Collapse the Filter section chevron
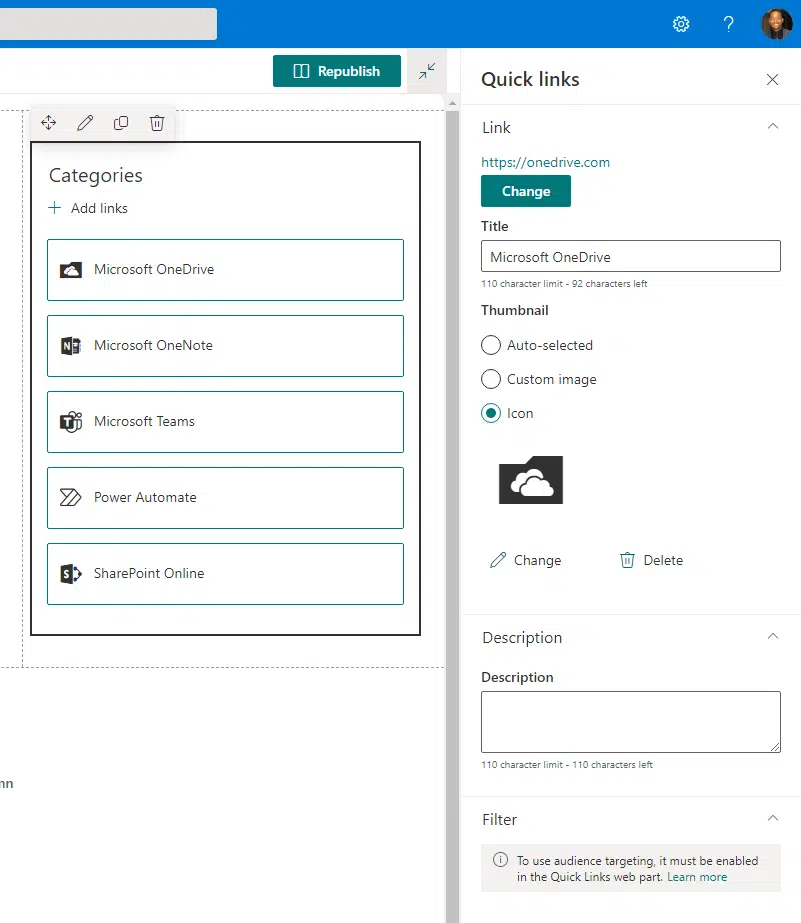801x923 pixels. coord(773,818)
